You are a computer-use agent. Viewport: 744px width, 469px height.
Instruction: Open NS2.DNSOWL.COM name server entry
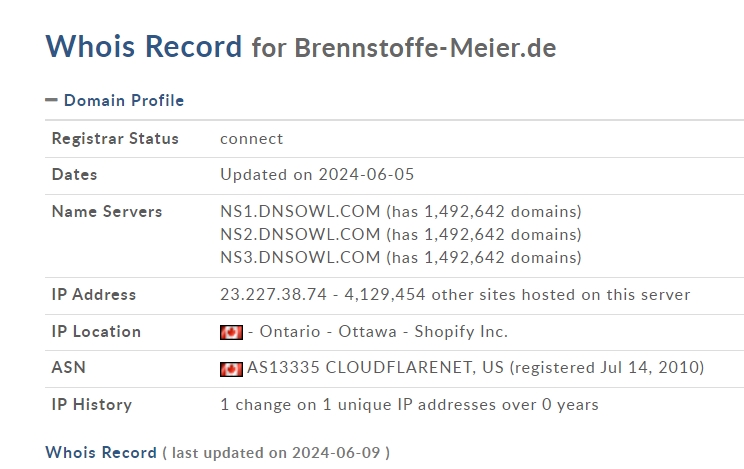(x=300, y=234)
